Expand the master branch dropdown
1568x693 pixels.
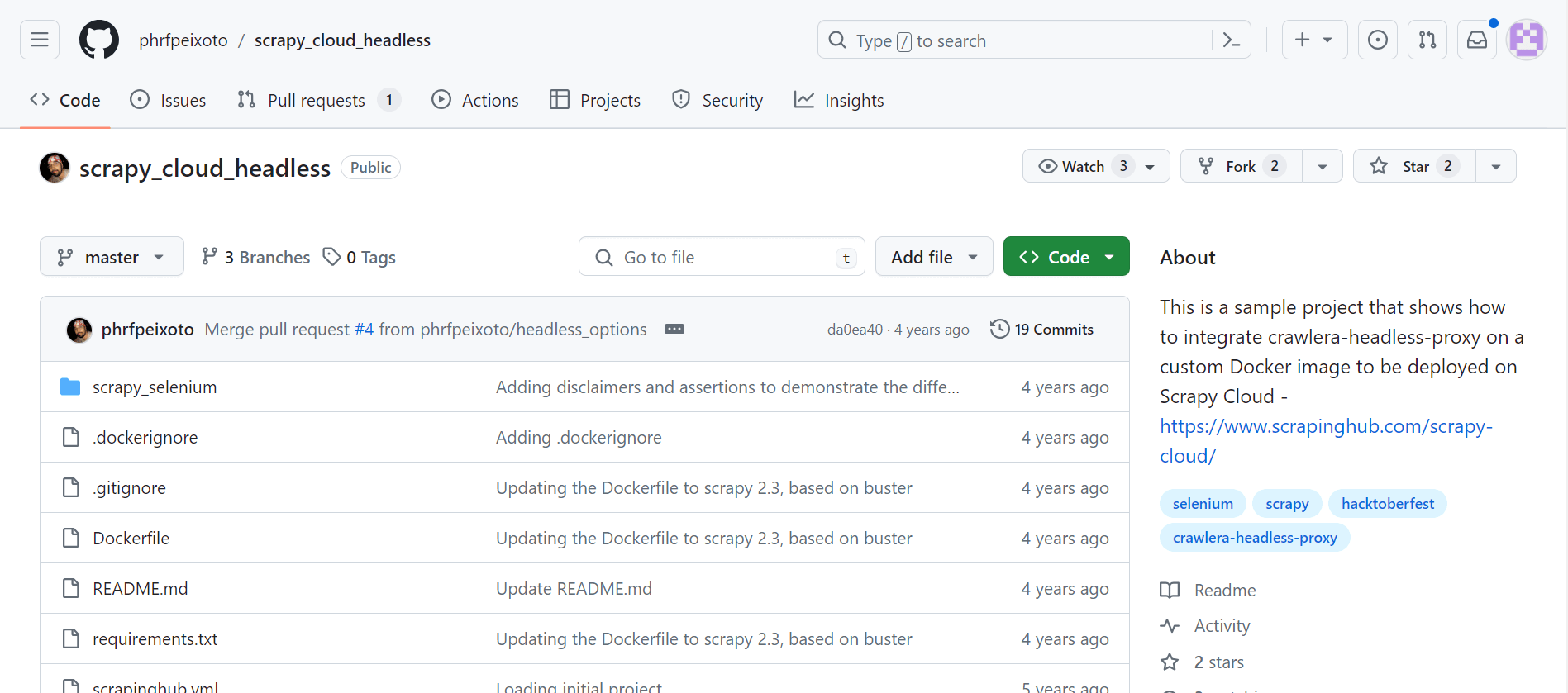click(112, 257)
